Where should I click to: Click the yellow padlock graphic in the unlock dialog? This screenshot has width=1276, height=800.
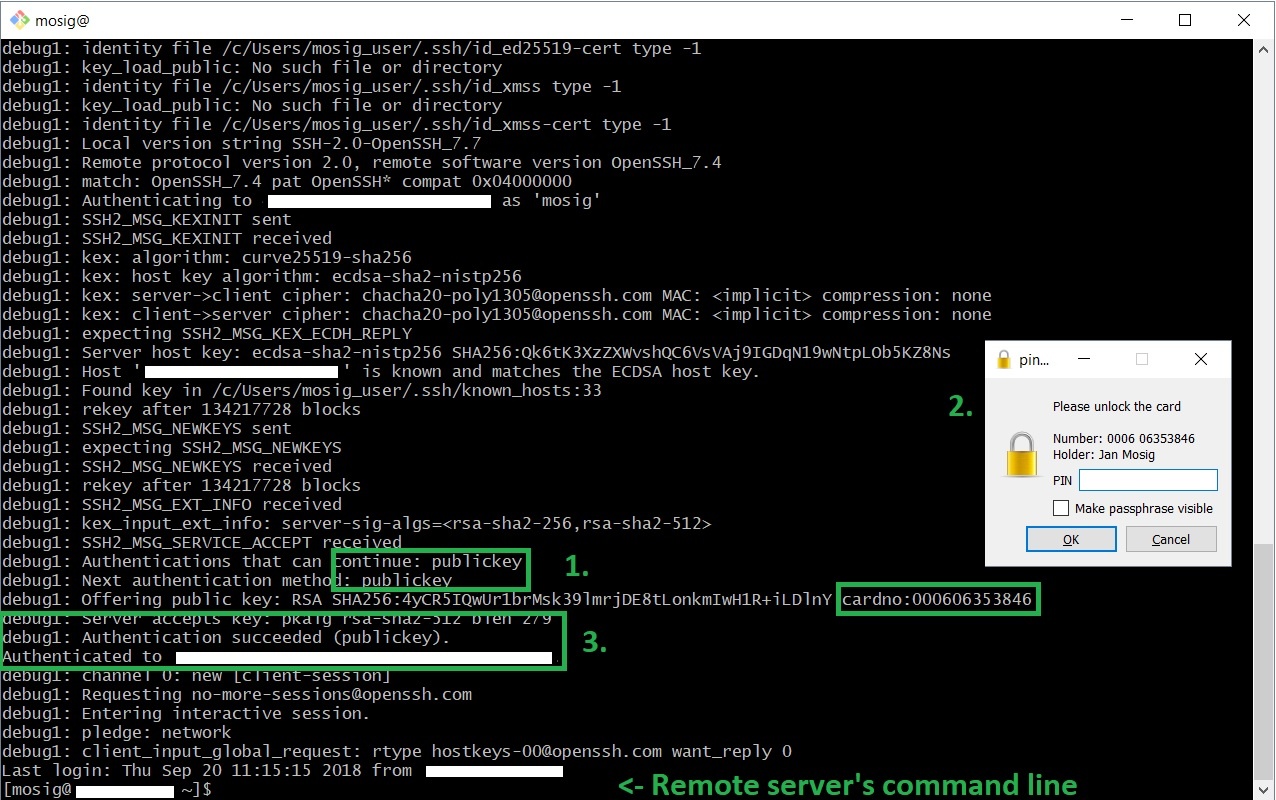coord(1021,455)
